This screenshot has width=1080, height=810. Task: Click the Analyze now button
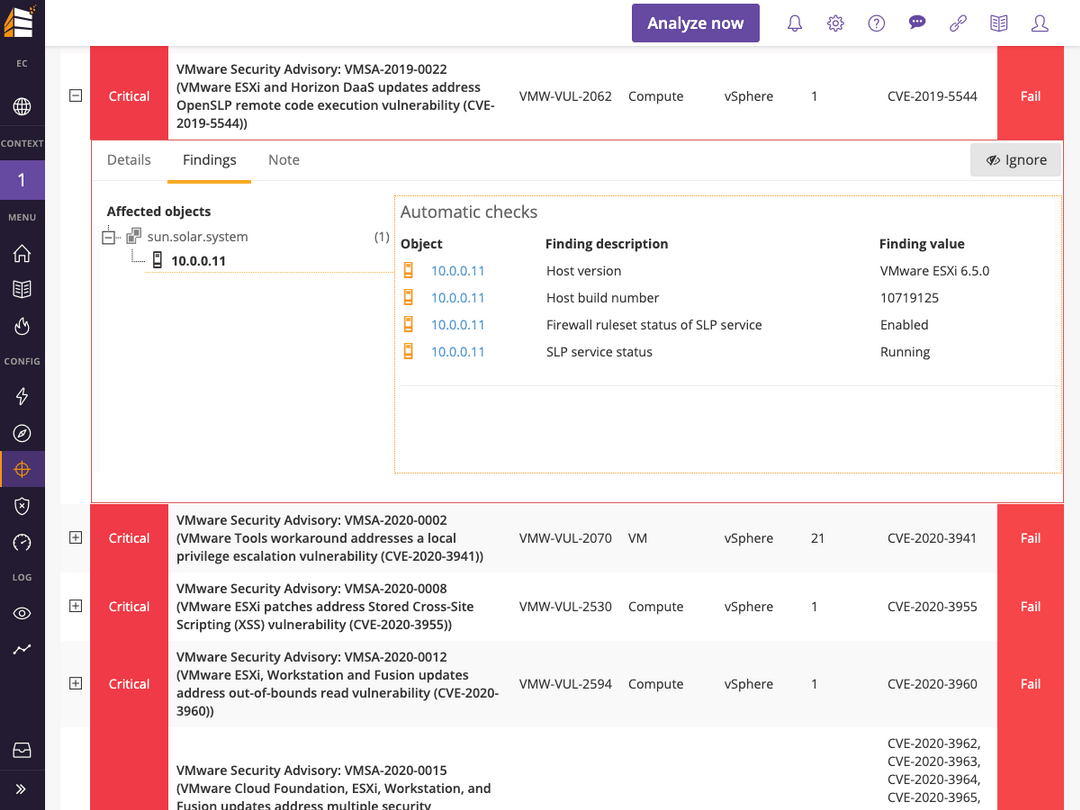695,22
